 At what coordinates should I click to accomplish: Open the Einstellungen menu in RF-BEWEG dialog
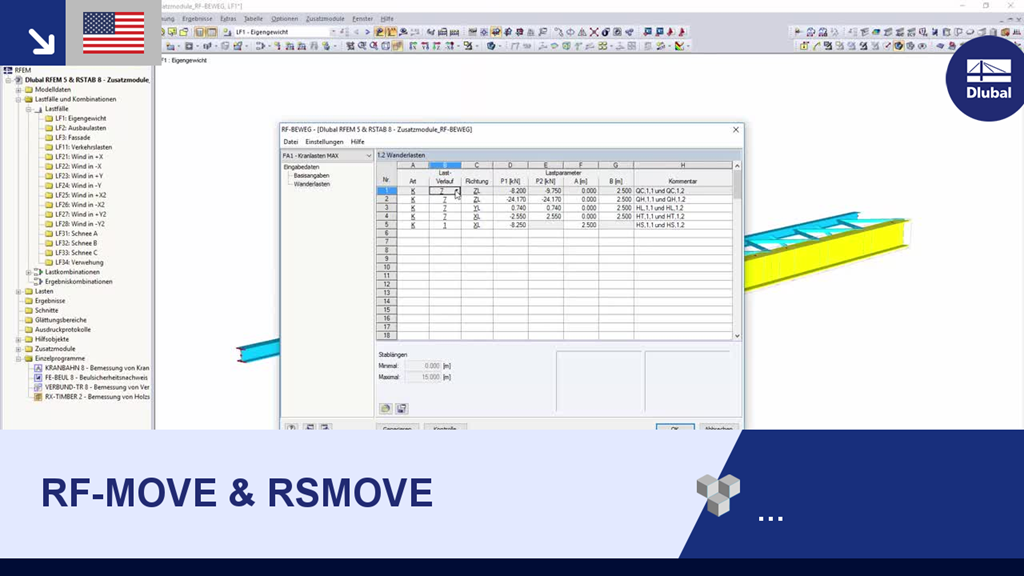pos(324,142)
